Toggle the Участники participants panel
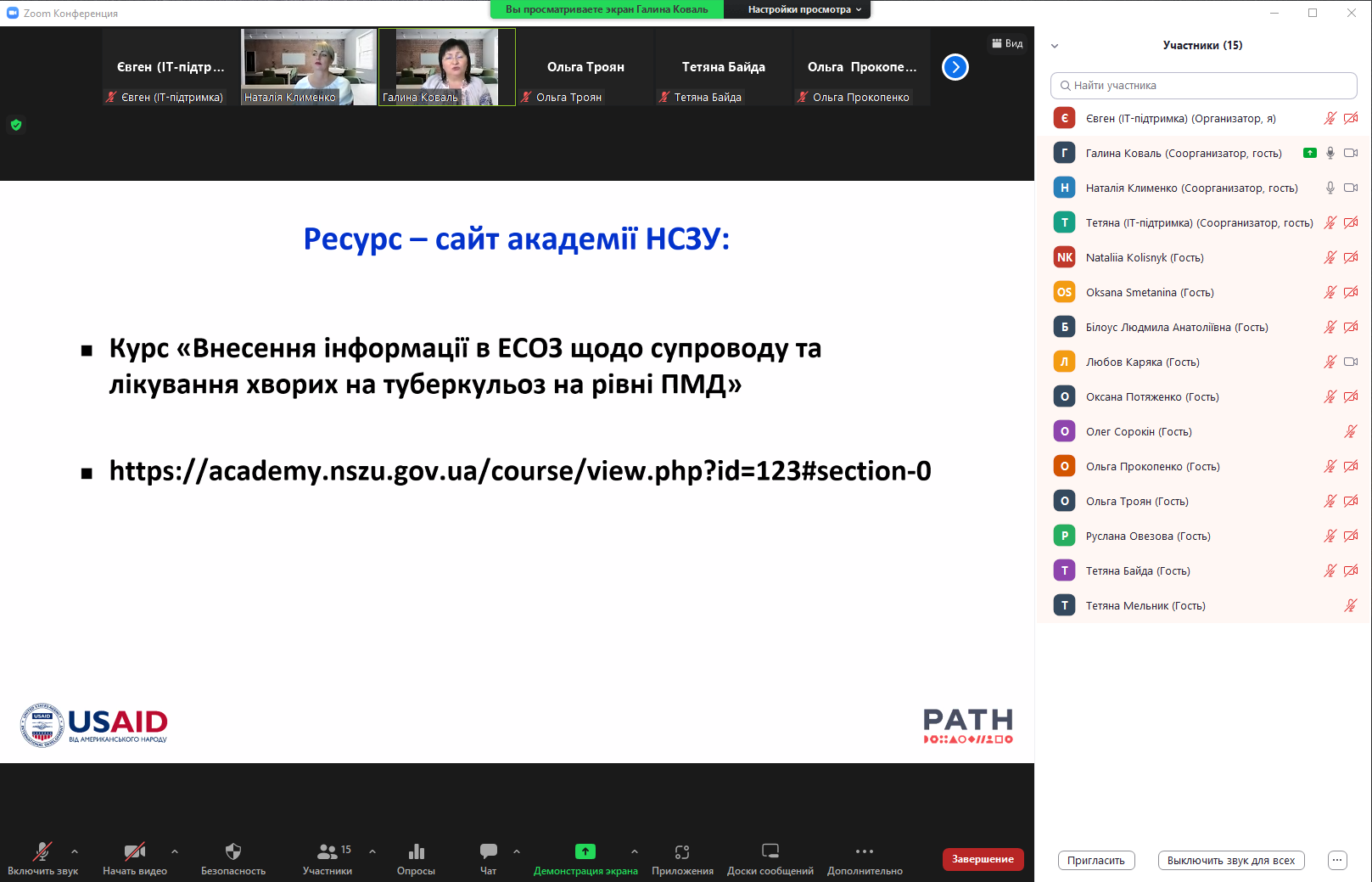Image resolution: width=1372 pixels, height=882 pixels. (328, 851)
